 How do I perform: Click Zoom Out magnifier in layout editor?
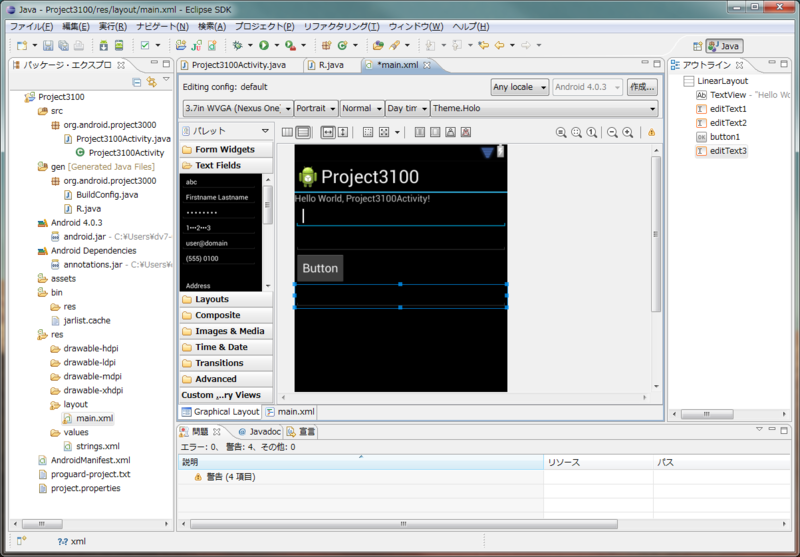point(612,133)
